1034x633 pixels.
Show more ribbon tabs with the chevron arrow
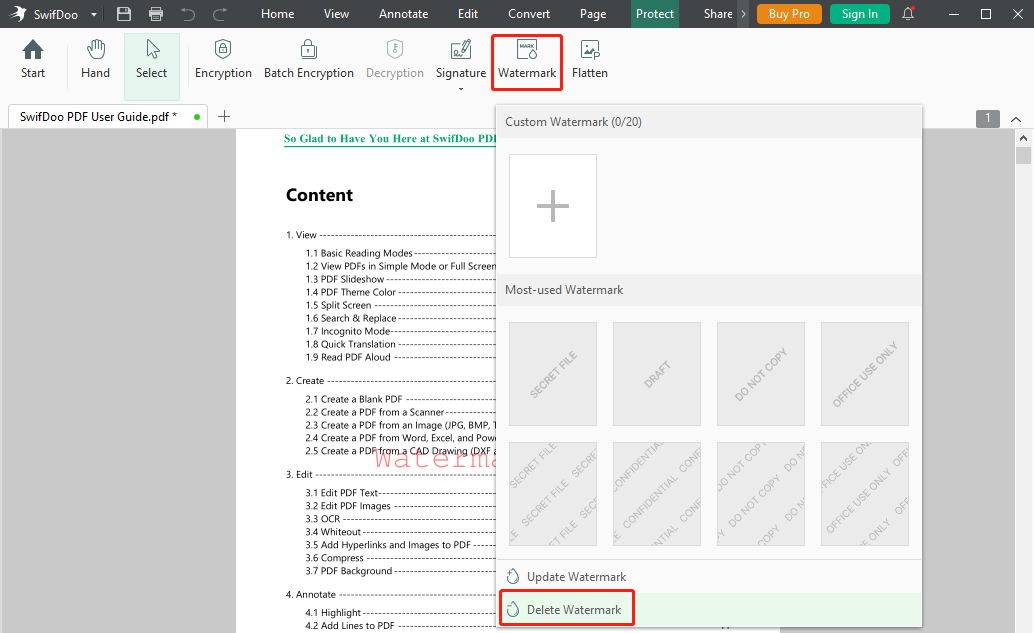tap(743, 14)
